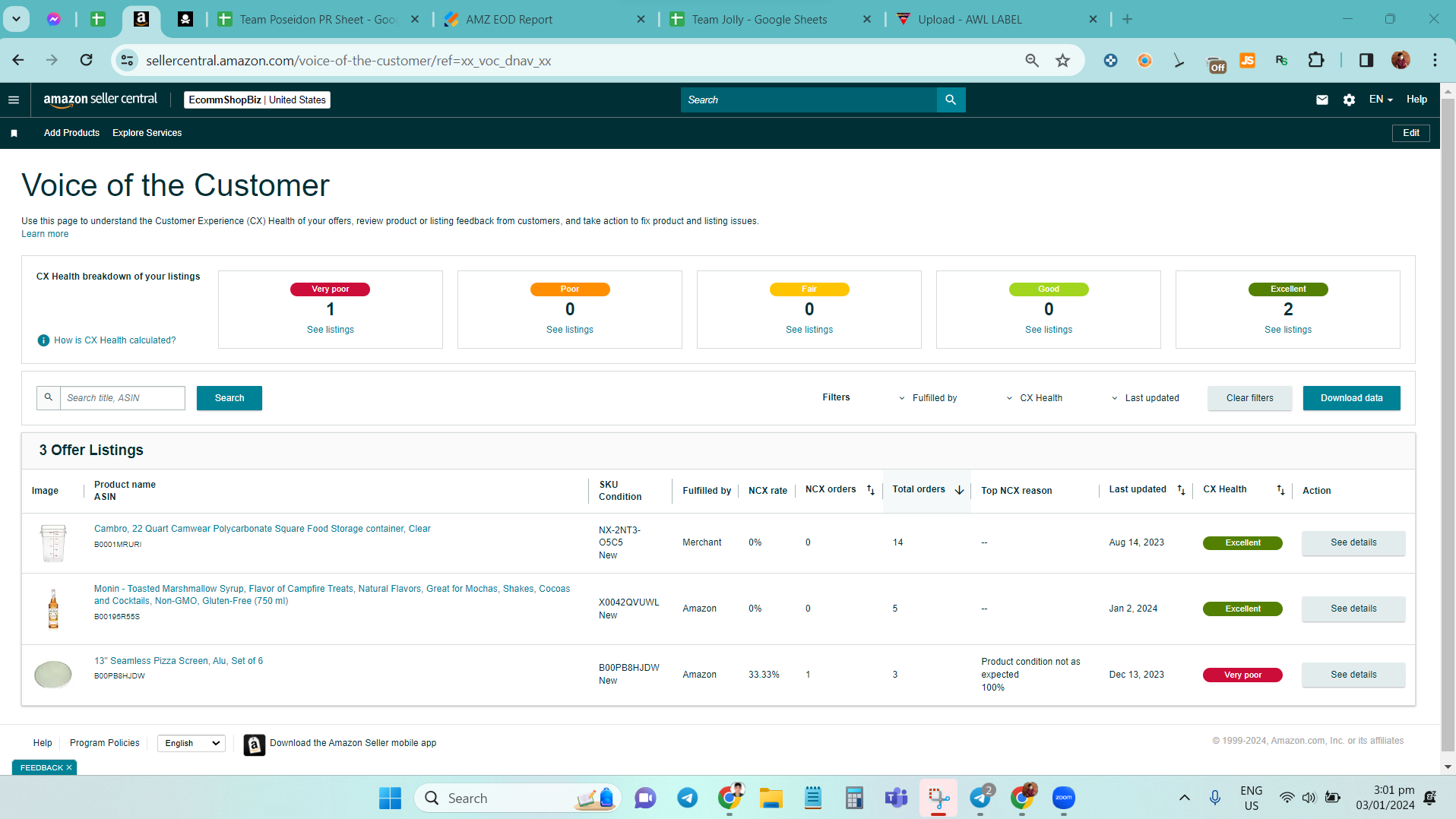The height and width of the screenshot is (819, 1456).
Task: Open Telegram from the taskbar
Action: click(x=688, y=798)
